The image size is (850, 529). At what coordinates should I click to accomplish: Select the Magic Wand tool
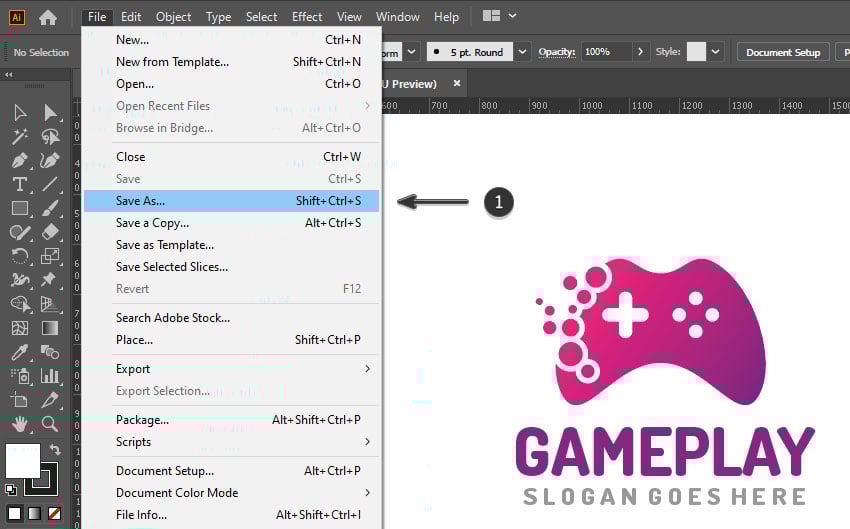click(x=19, y=136)
